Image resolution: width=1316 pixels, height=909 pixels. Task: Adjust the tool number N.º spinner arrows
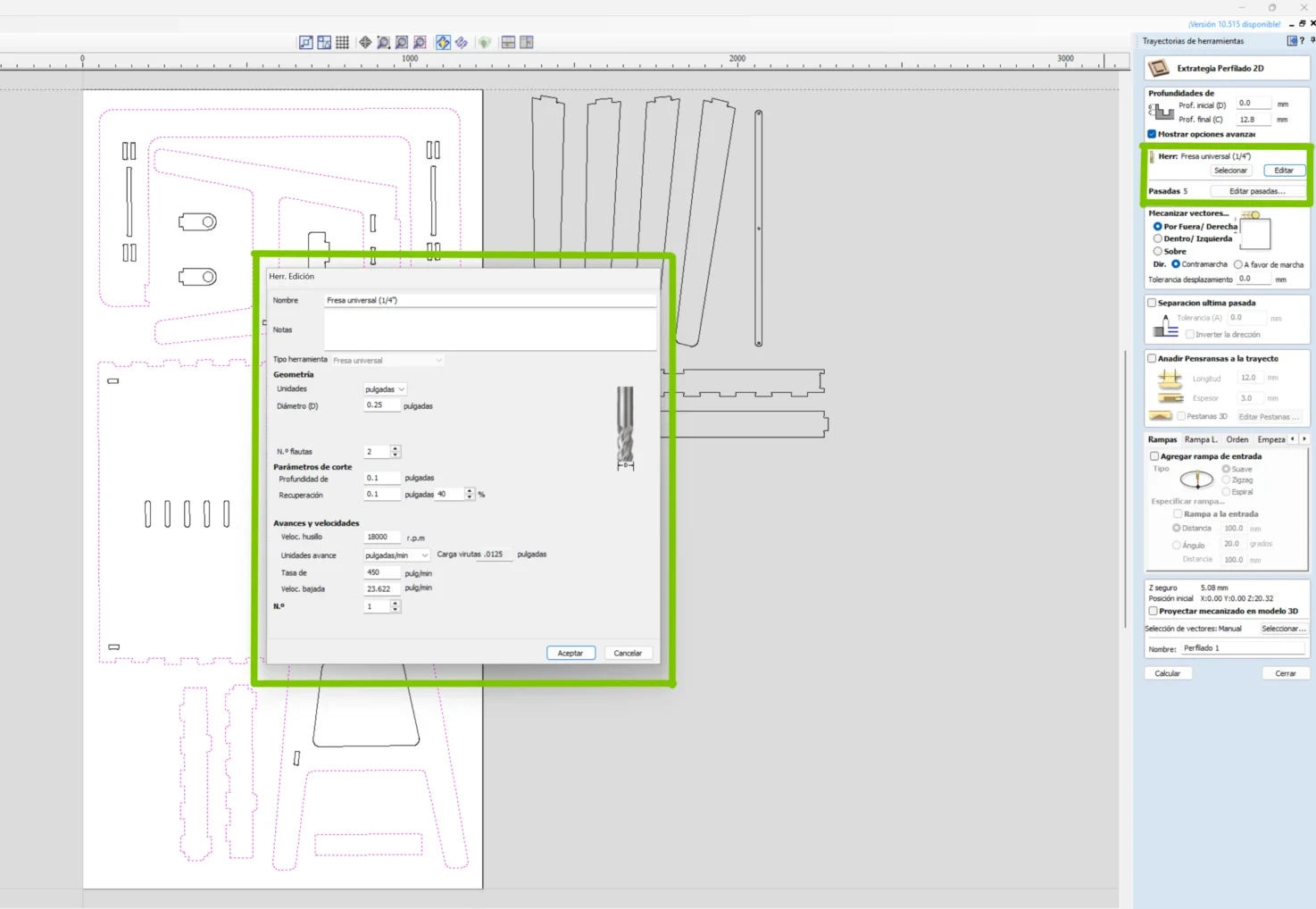396,606
